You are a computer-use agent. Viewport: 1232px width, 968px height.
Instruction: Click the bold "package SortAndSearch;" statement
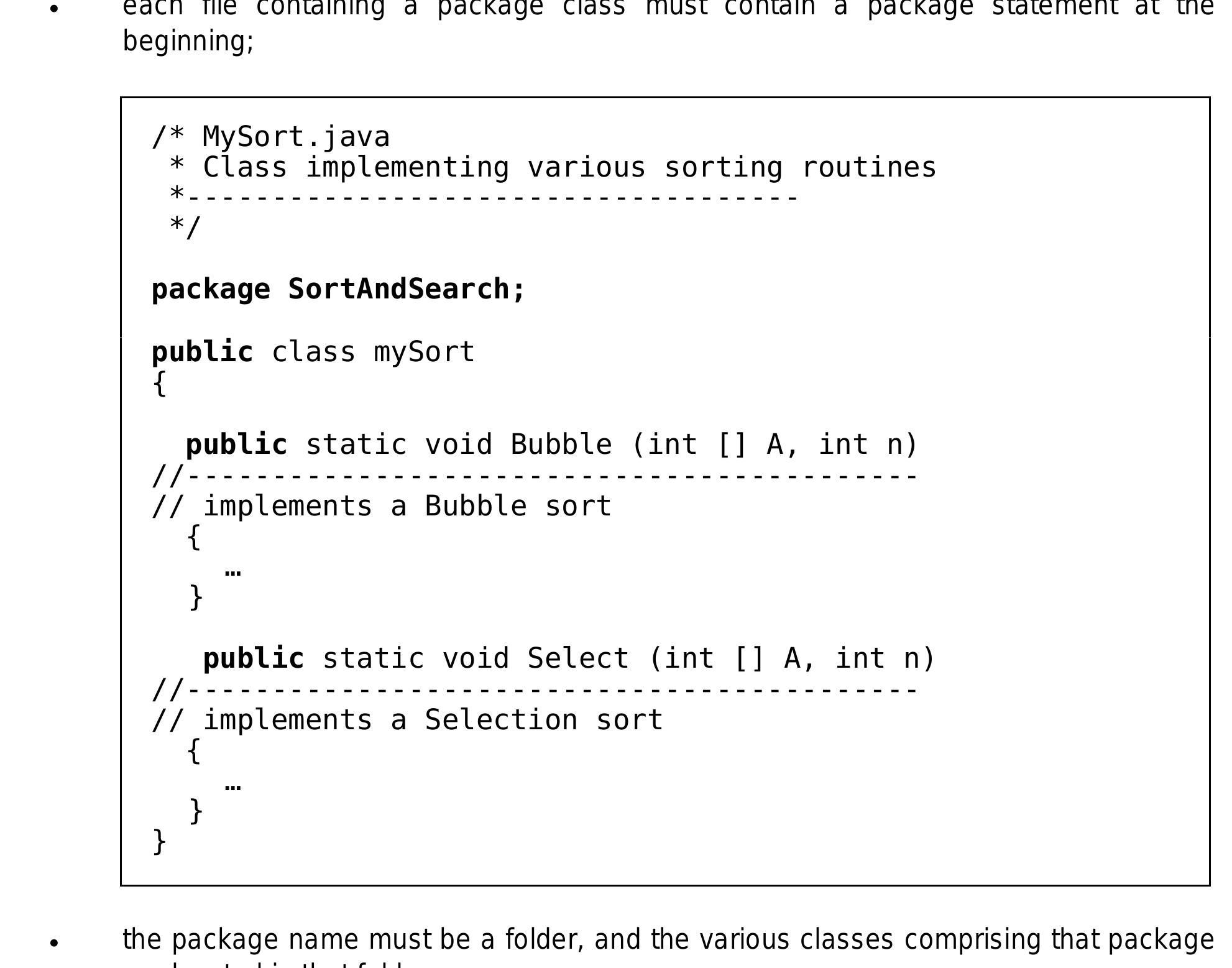pos(338,289)
